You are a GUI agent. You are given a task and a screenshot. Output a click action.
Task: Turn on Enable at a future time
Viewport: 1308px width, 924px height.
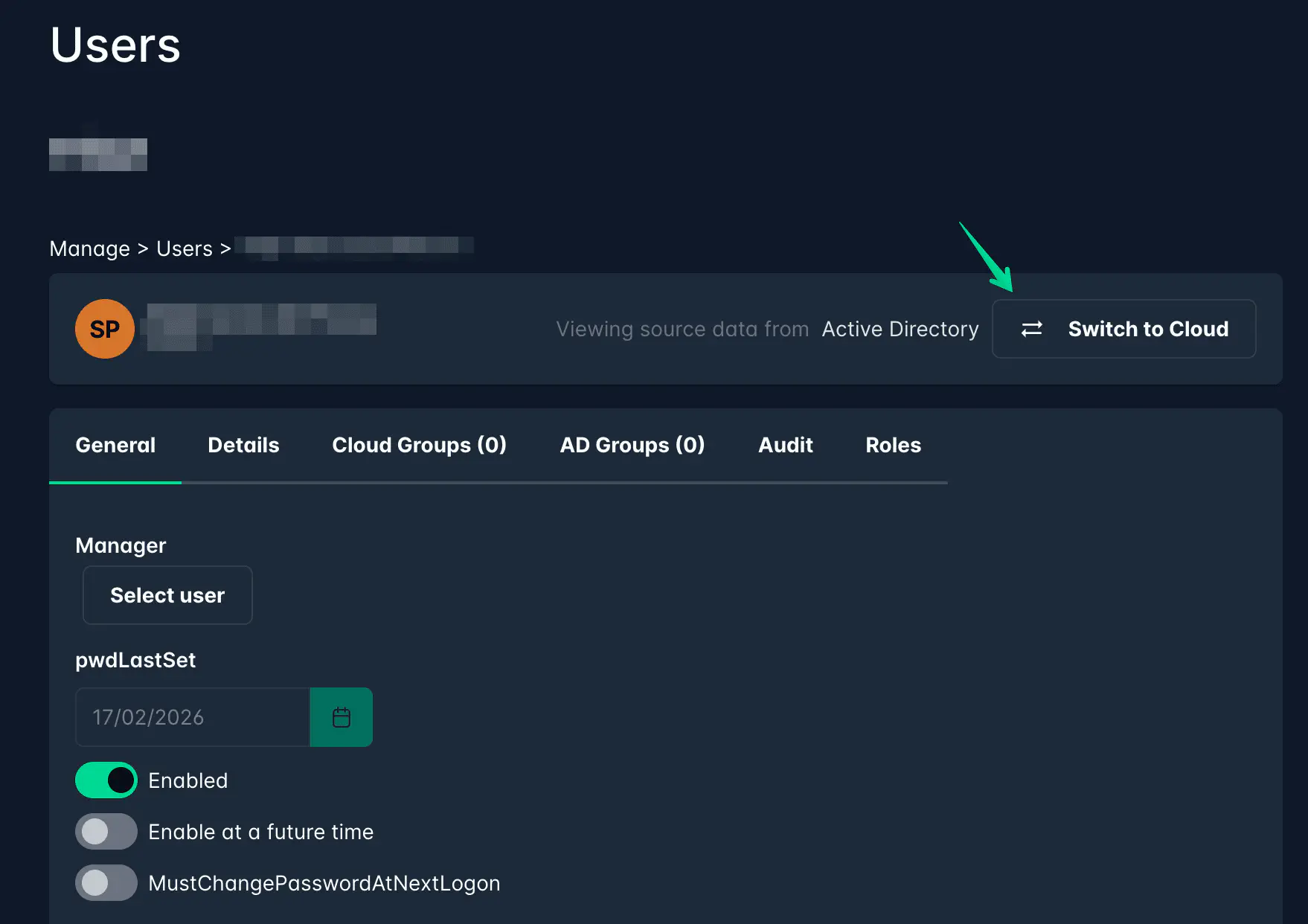[106, 832]
